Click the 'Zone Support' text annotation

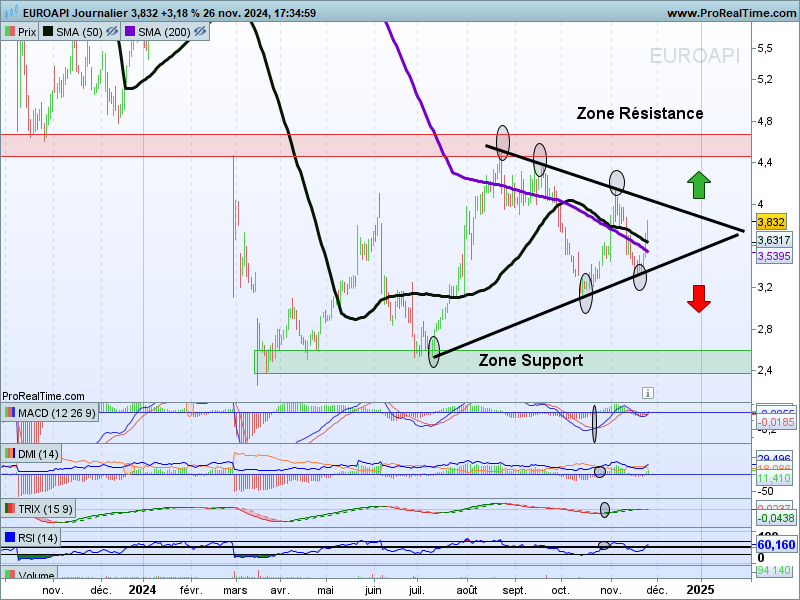tap(531, 360)
